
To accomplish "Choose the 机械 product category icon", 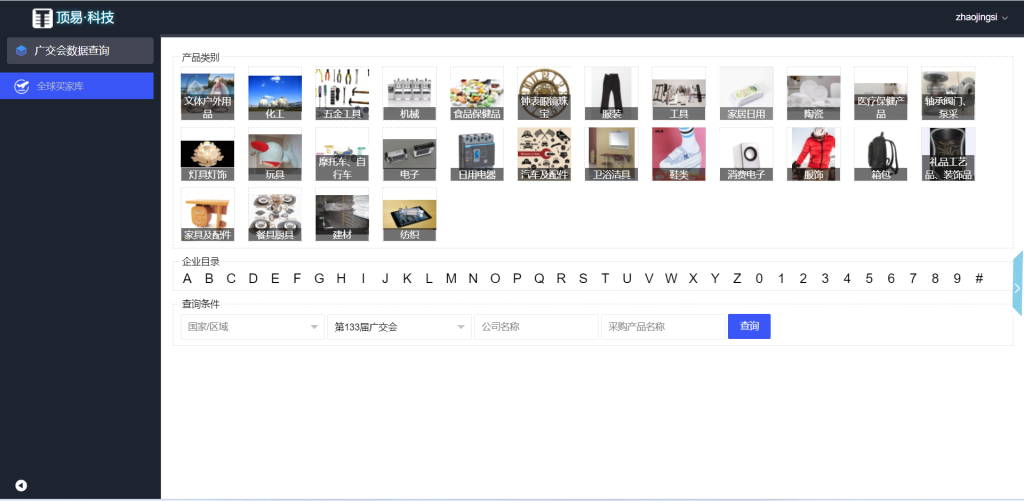I will tap(409, 93).
